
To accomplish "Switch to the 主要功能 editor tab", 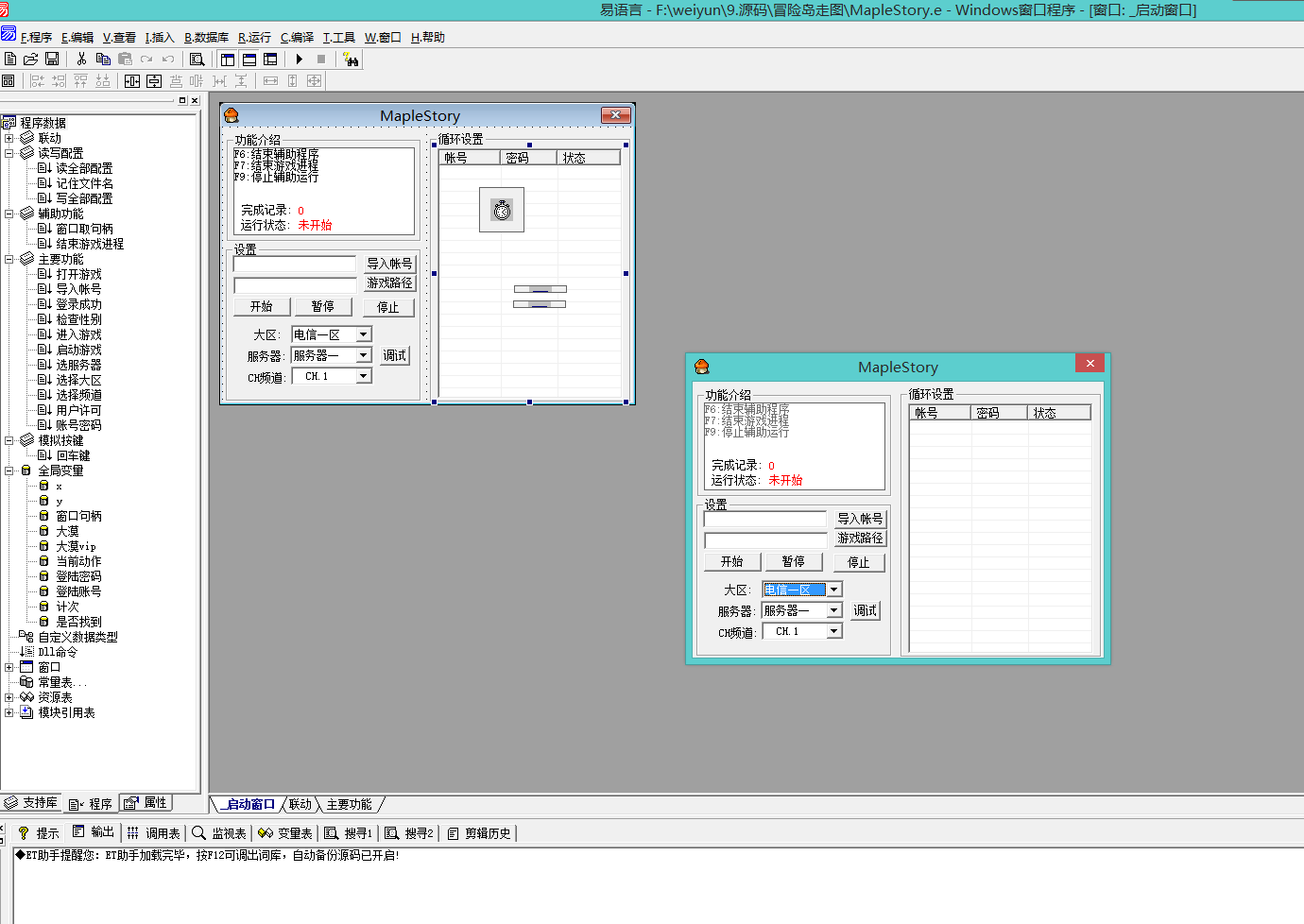I will point(350,805).
